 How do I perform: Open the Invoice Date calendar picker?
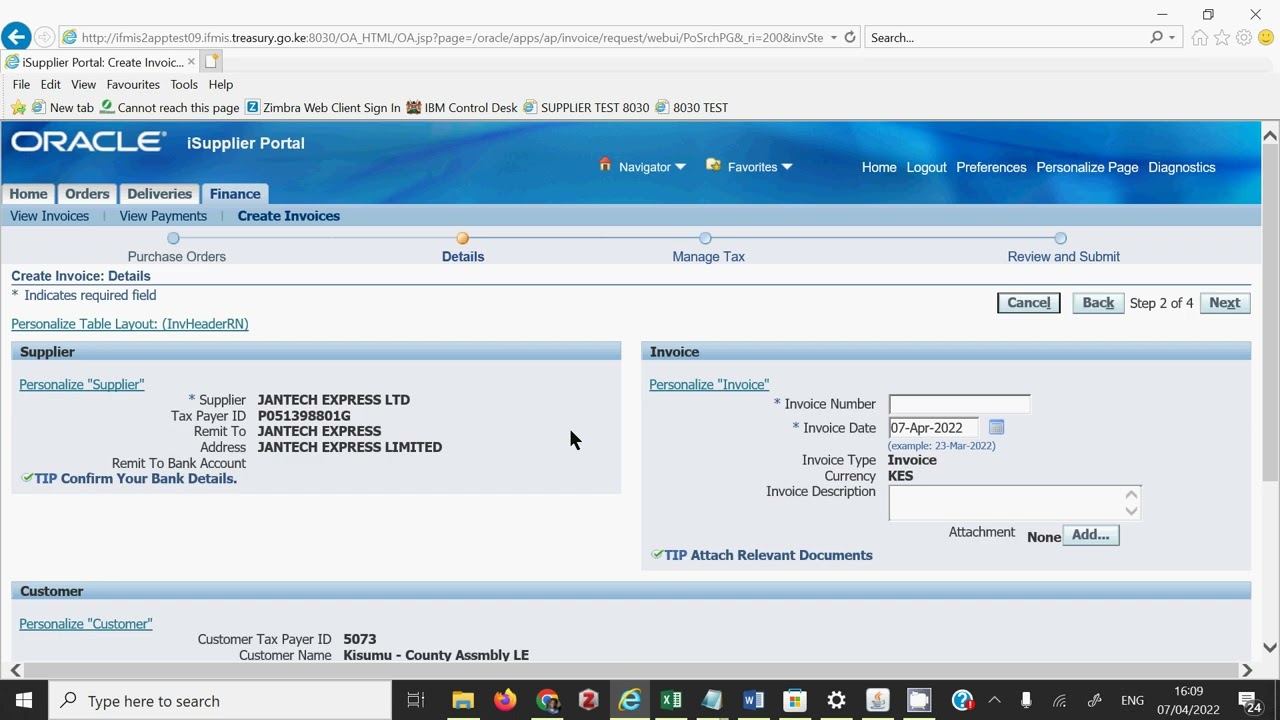(x=996, y=428)
